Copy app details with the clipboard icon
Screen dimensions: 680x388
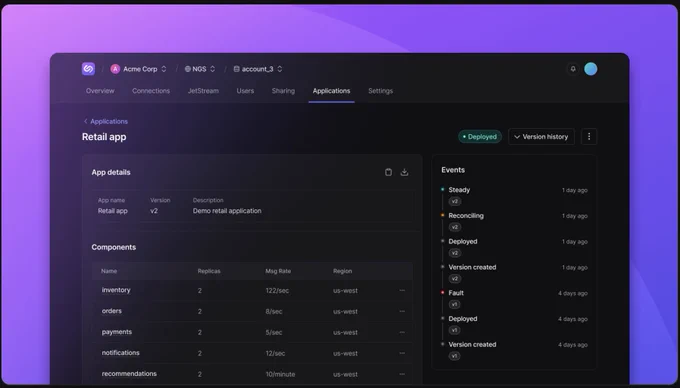pos(388,172)
